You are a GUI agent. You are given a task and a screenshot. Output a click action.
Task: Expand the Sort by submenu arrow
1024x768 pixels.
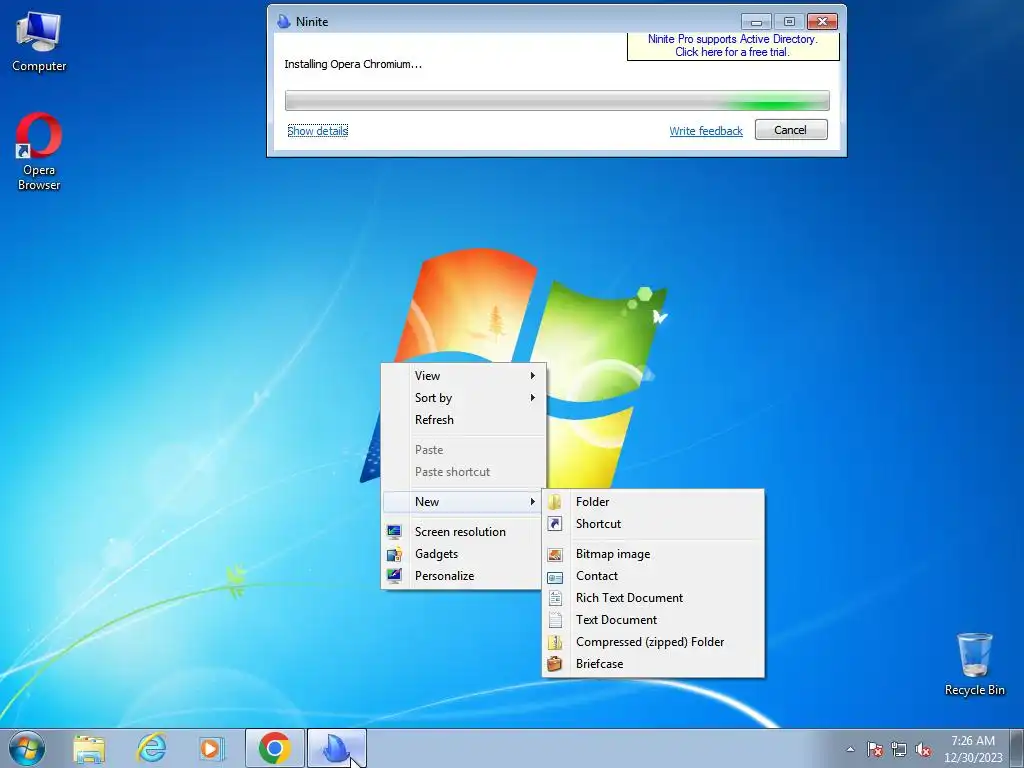533,397
